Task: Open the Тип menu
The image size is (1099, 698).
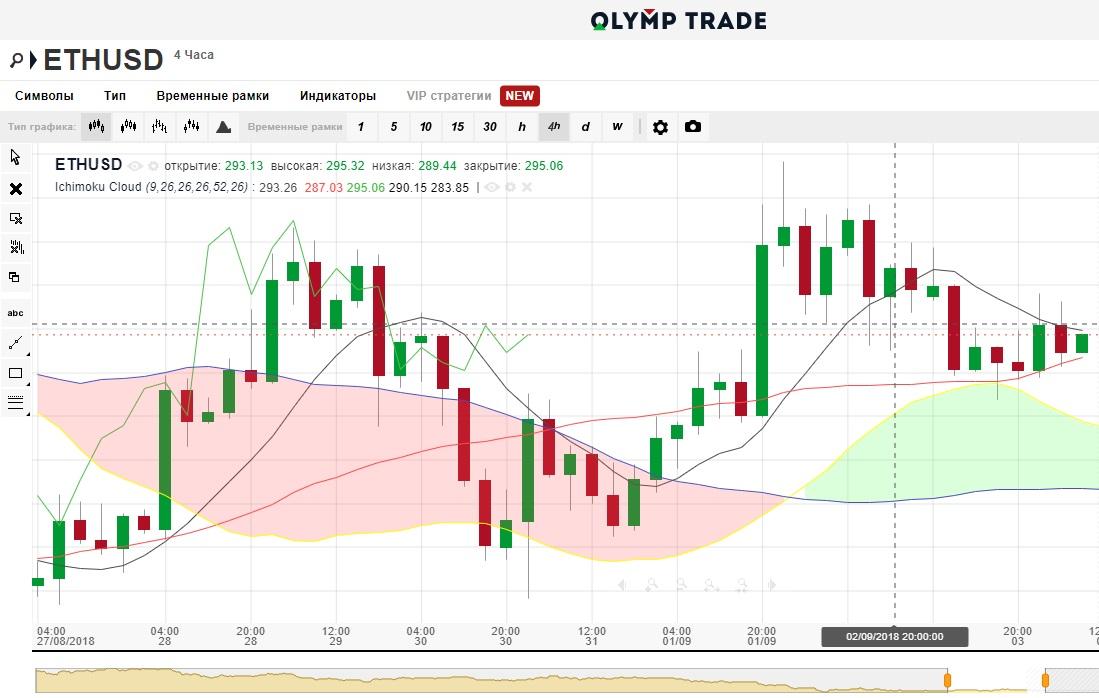Action: coord(115,96)
